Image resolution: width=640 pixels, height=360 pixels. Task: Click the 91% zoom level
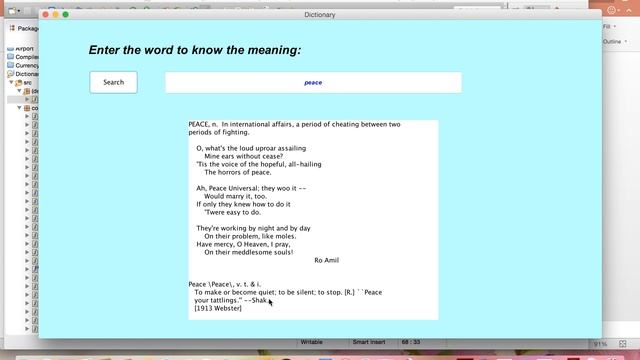point(600,344)
